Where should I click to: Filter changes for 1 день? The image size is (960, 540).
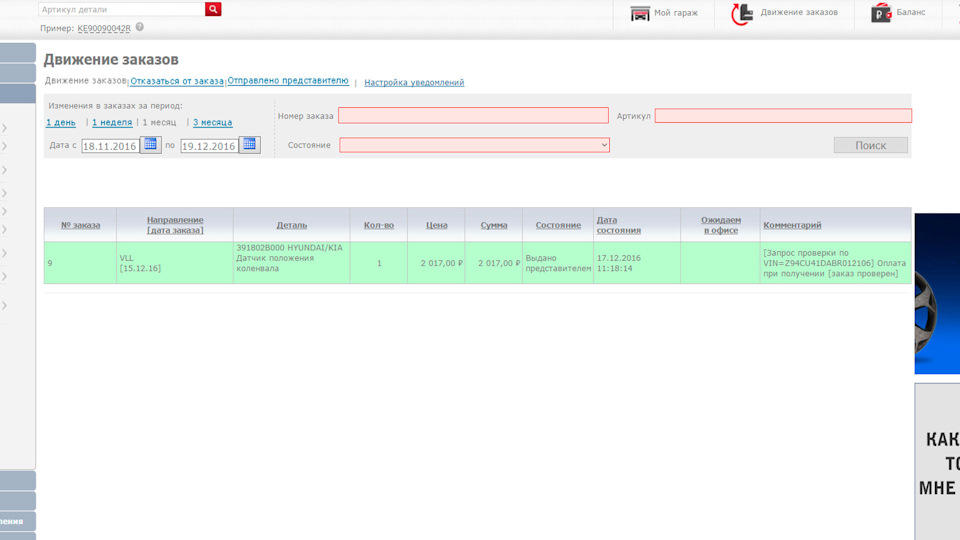point(61,122)
